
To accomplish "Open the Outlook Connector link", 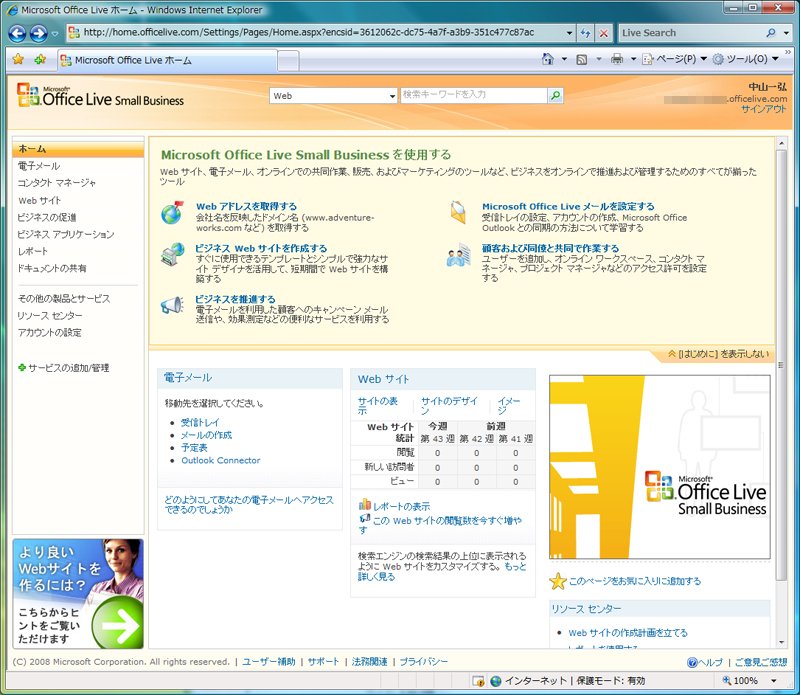I will click(220, 460).
